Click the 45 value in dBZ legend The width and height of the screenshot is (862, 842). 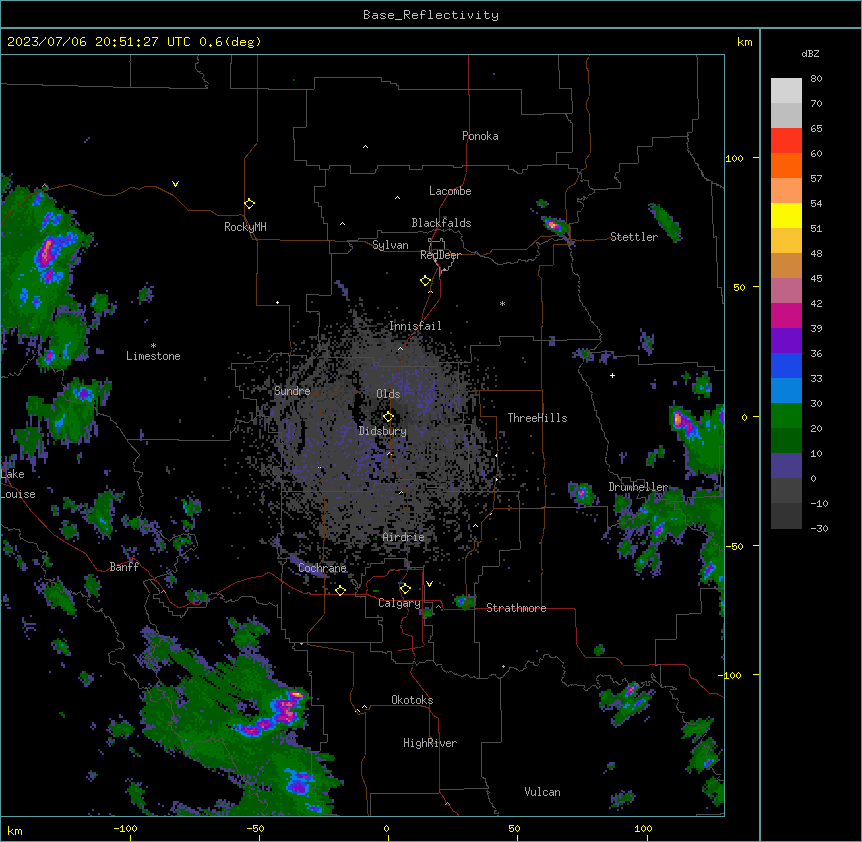(816, 279)
